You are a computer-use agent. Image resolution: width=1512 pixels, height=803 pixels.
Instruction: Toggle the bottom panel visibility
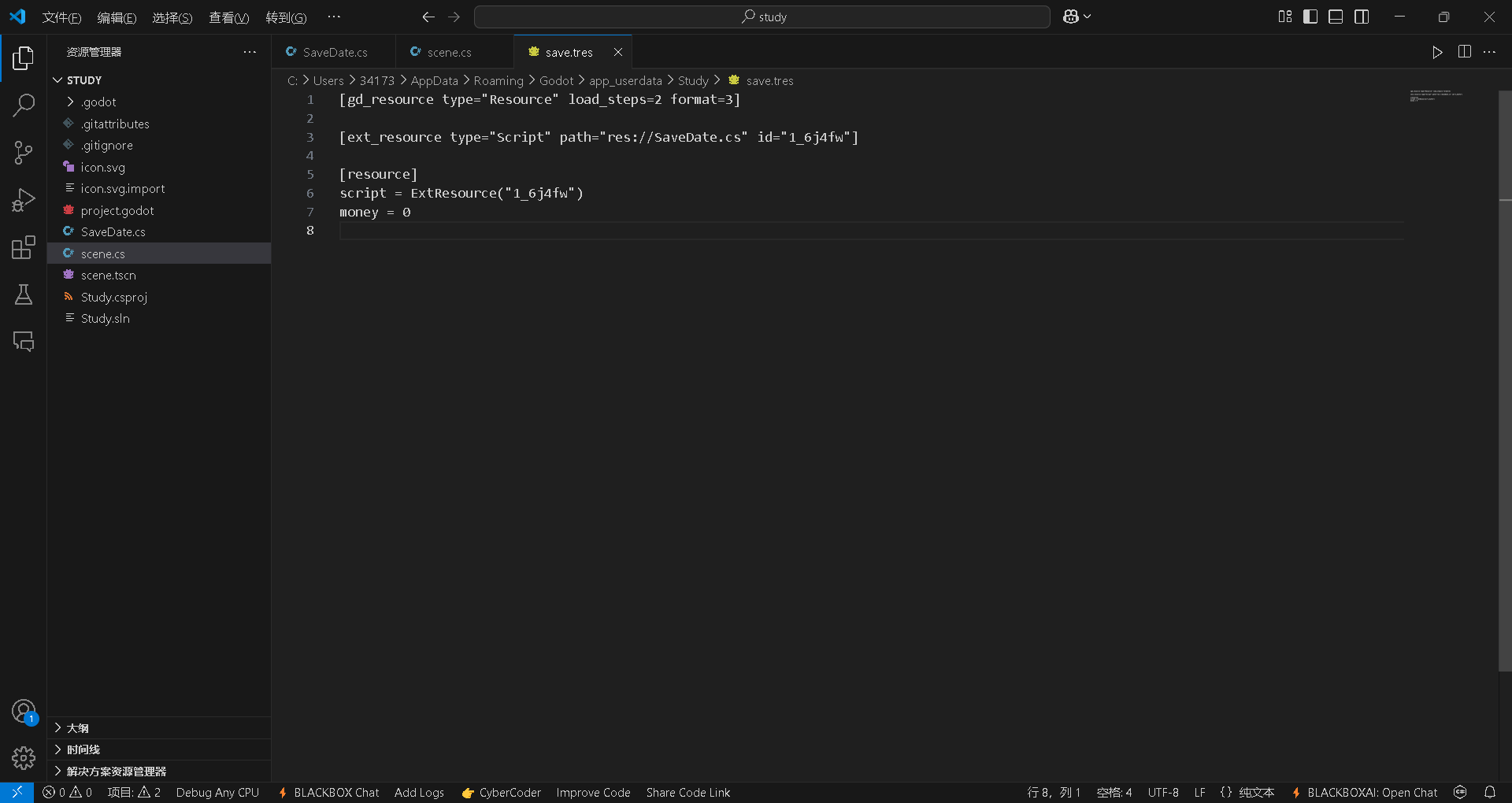(x=1336, y=17)
